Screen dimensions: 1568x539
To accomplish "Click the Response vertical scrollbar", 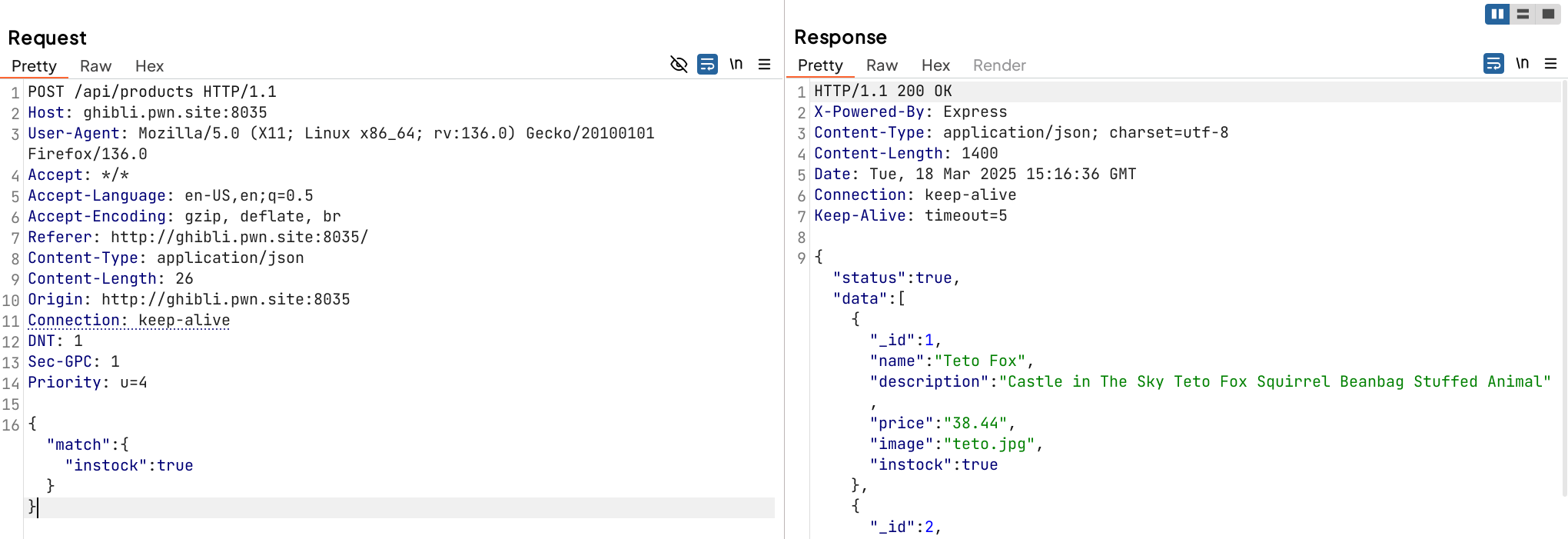I will [1564, 288].
